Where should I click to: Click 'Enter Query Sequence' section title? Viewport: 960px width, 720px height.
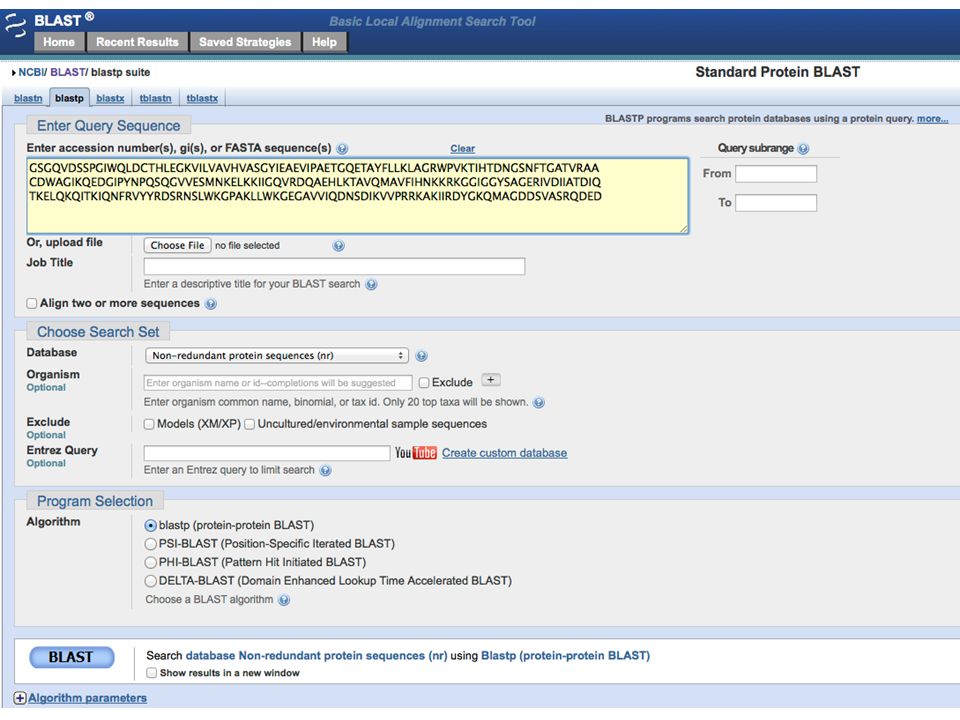108,126
